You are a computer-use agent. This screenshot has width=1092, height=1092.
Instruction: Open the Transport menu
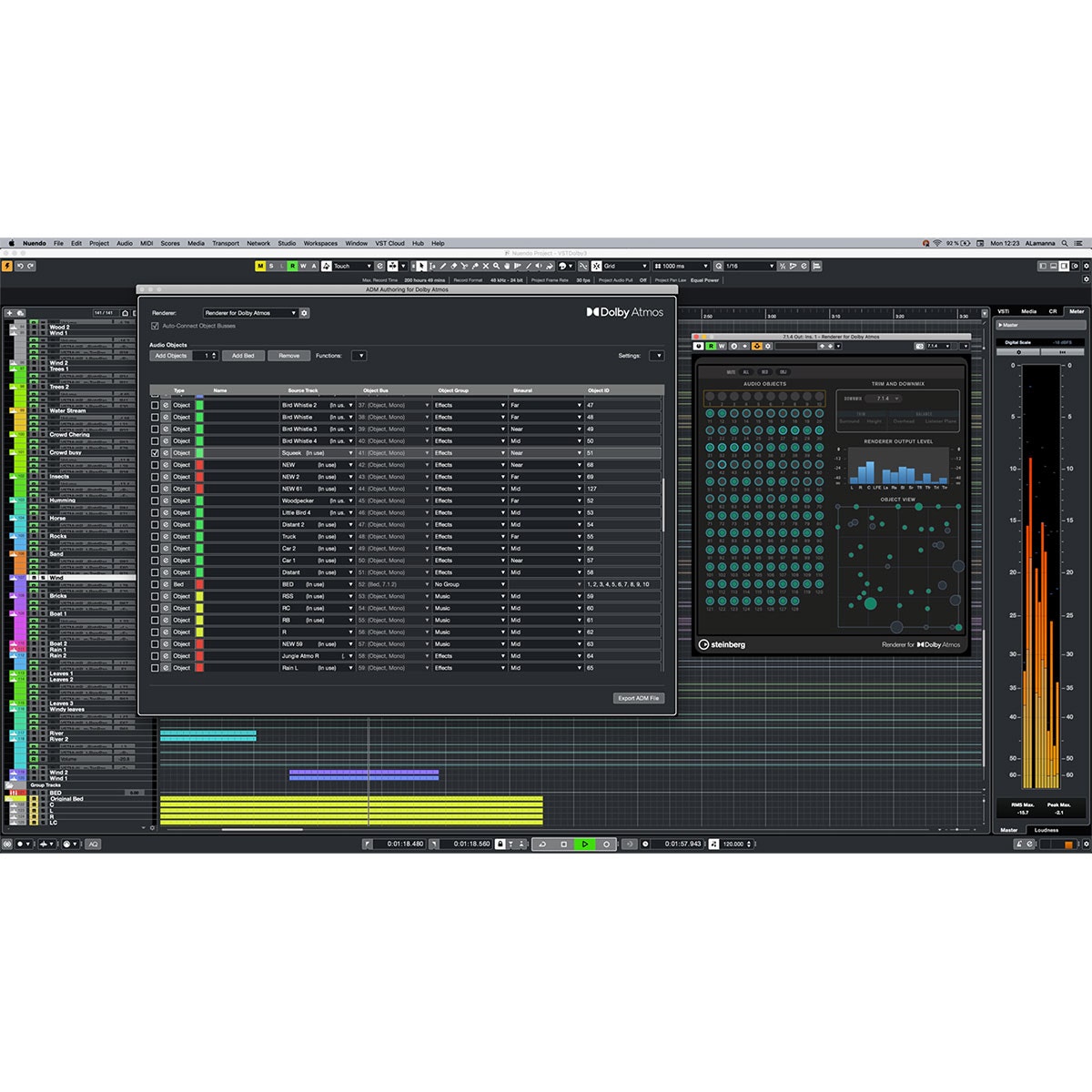point(226,243)
